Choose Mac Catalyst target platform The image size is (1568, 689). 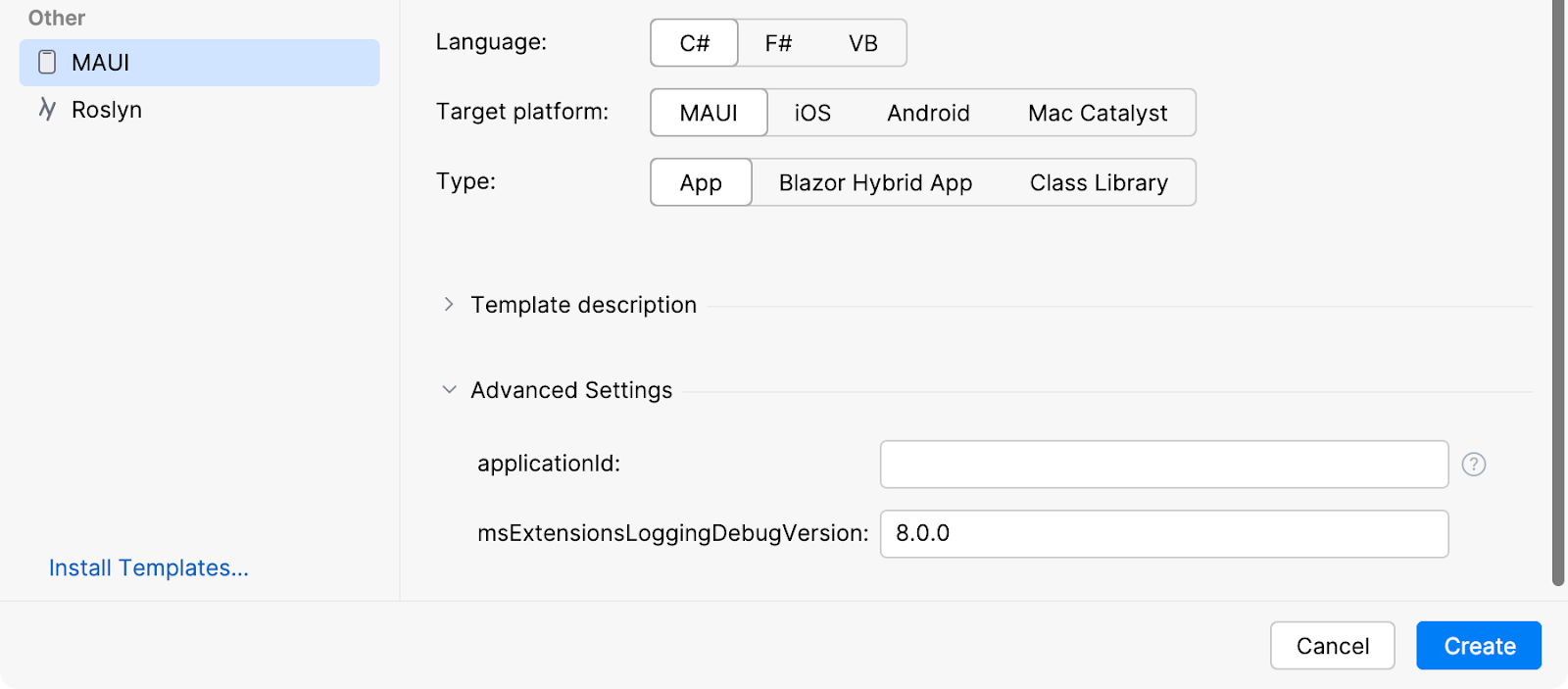coord(1097,113)
